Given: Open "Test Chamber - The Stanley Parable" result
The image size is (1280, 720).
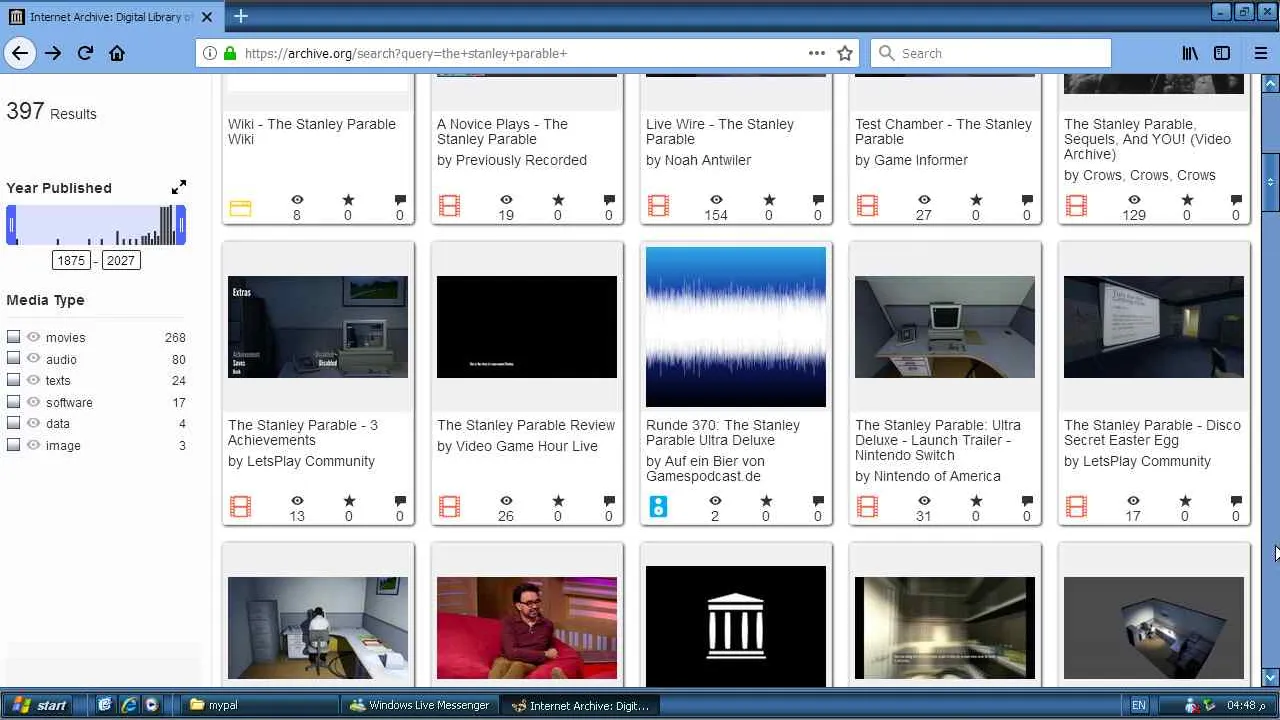Looking at the screenshot, I should (943, 131).
